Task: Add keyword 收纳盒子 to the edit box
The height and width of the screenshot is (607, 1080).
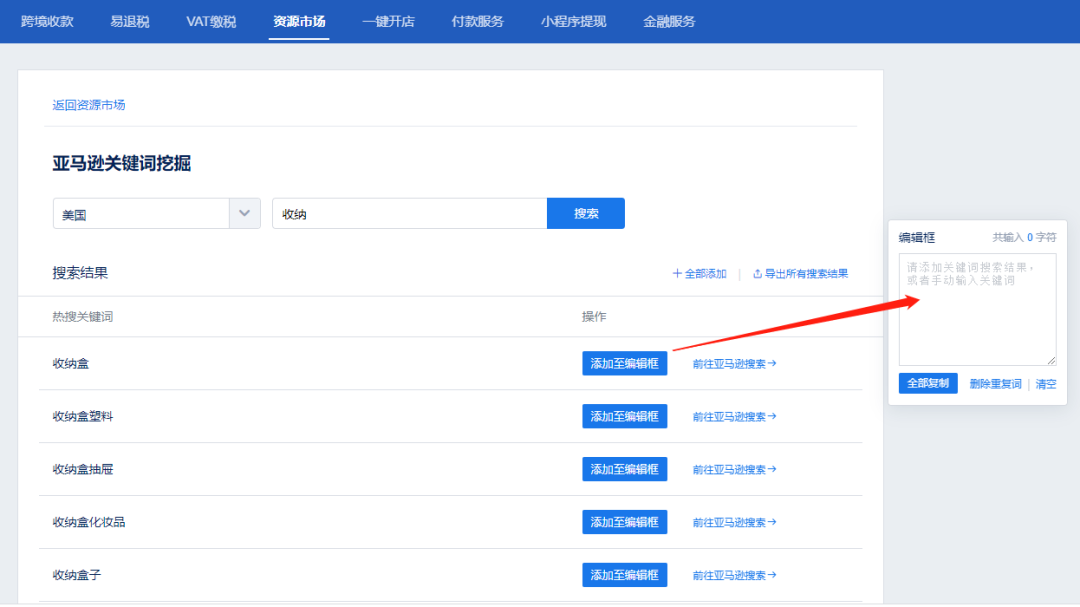Action: coord(624,574)
